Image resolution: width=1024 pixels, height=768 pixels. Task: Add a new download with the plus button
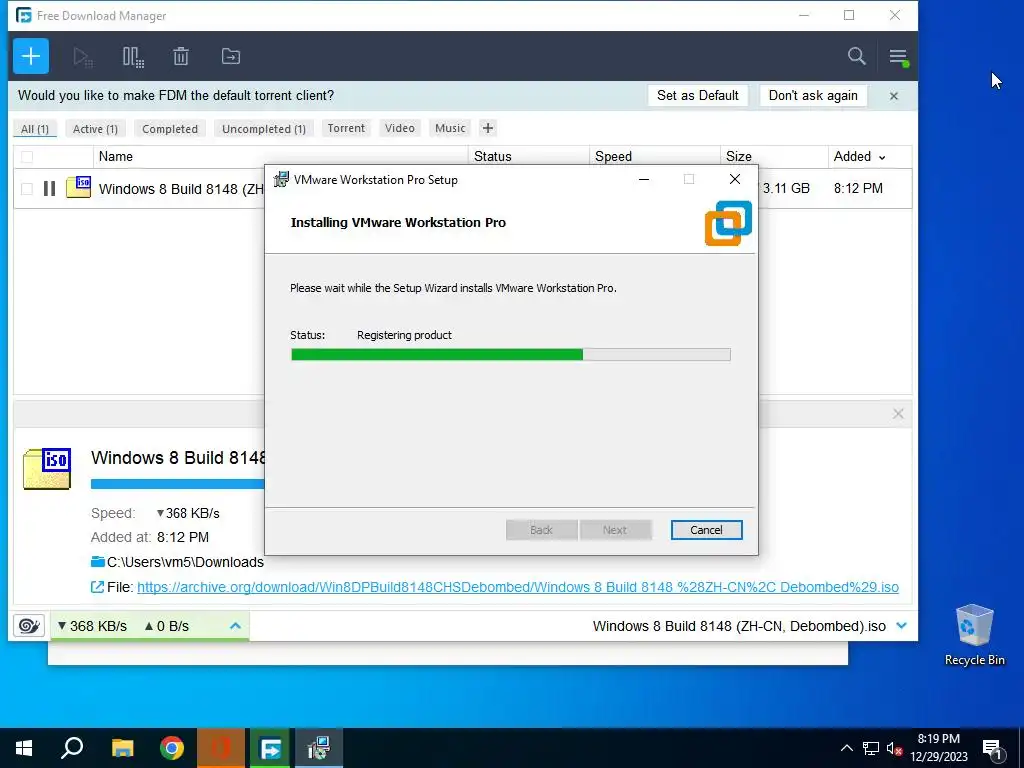(31, 56)
